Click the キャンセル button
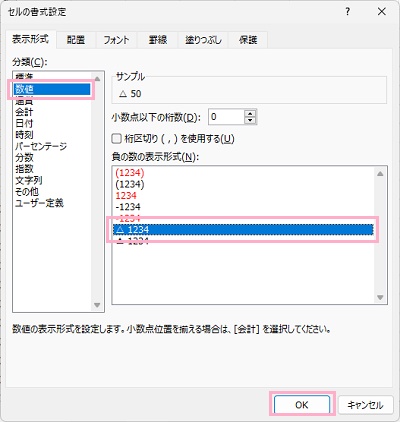 tap(365, 405)
